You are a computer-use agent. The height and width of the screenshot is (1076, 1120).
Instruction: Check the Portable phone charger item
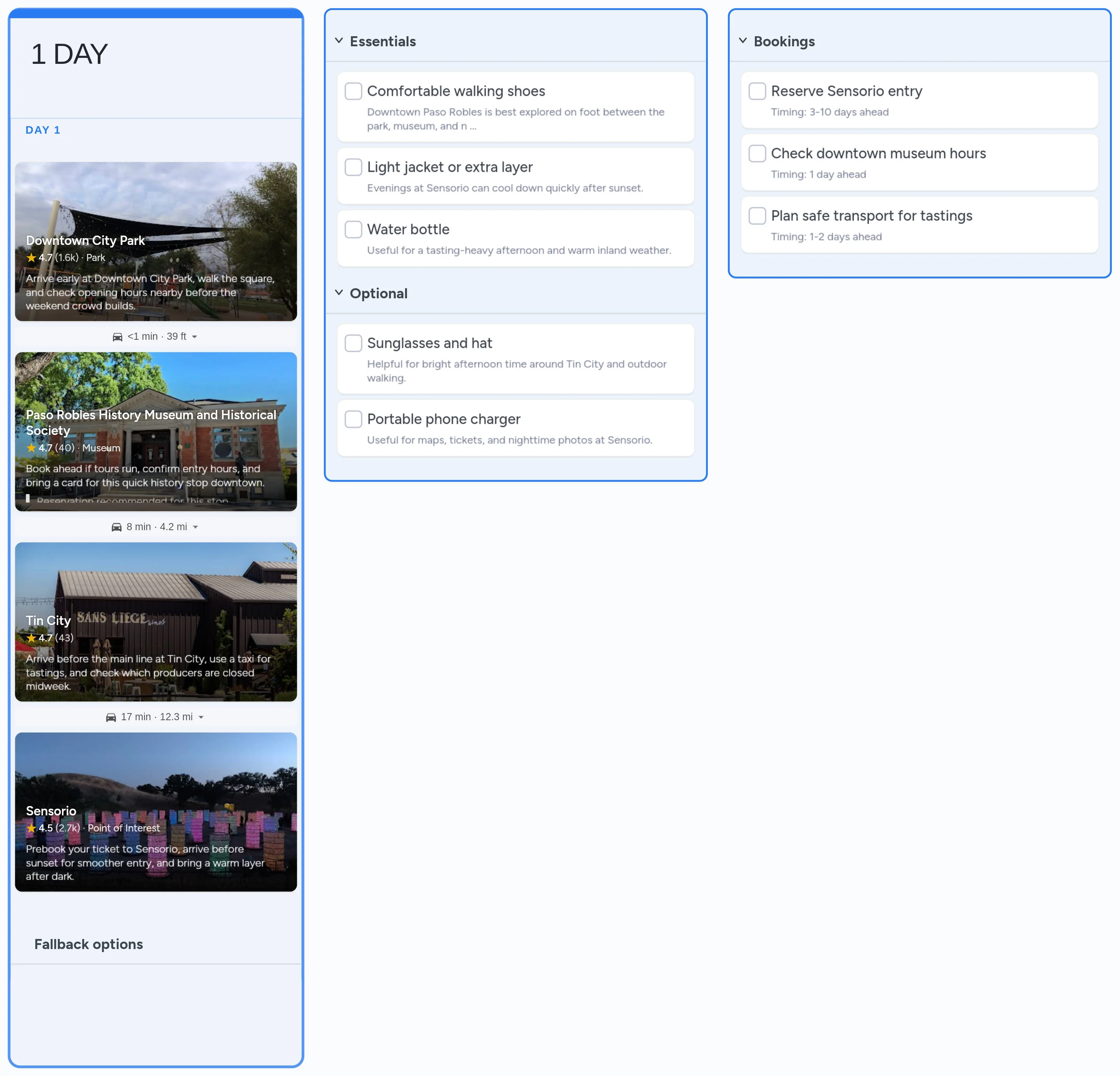pos(353,419)
